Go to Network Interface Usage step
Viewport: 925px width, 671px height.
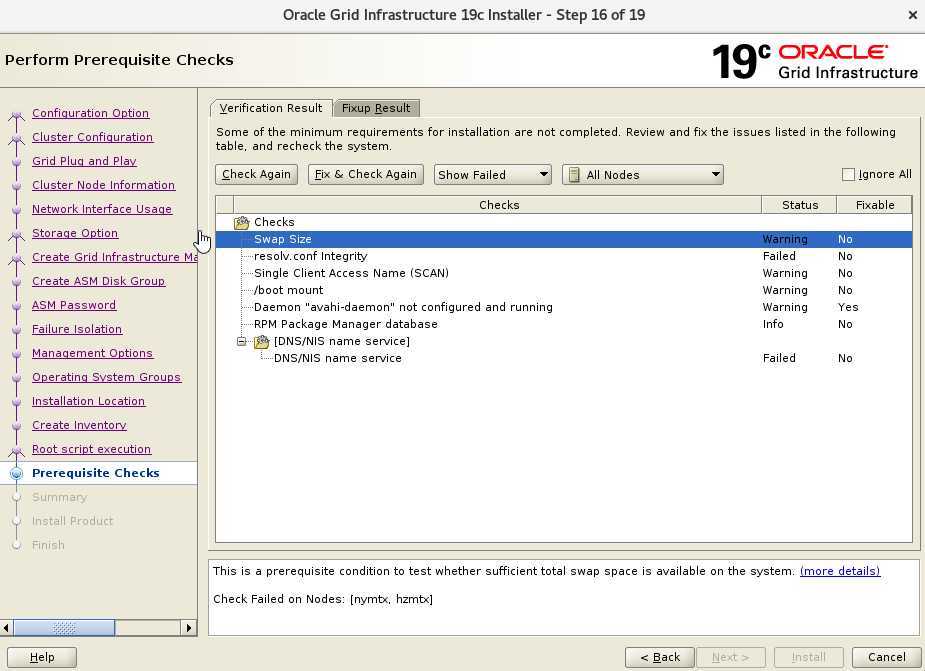coord(102,209)
